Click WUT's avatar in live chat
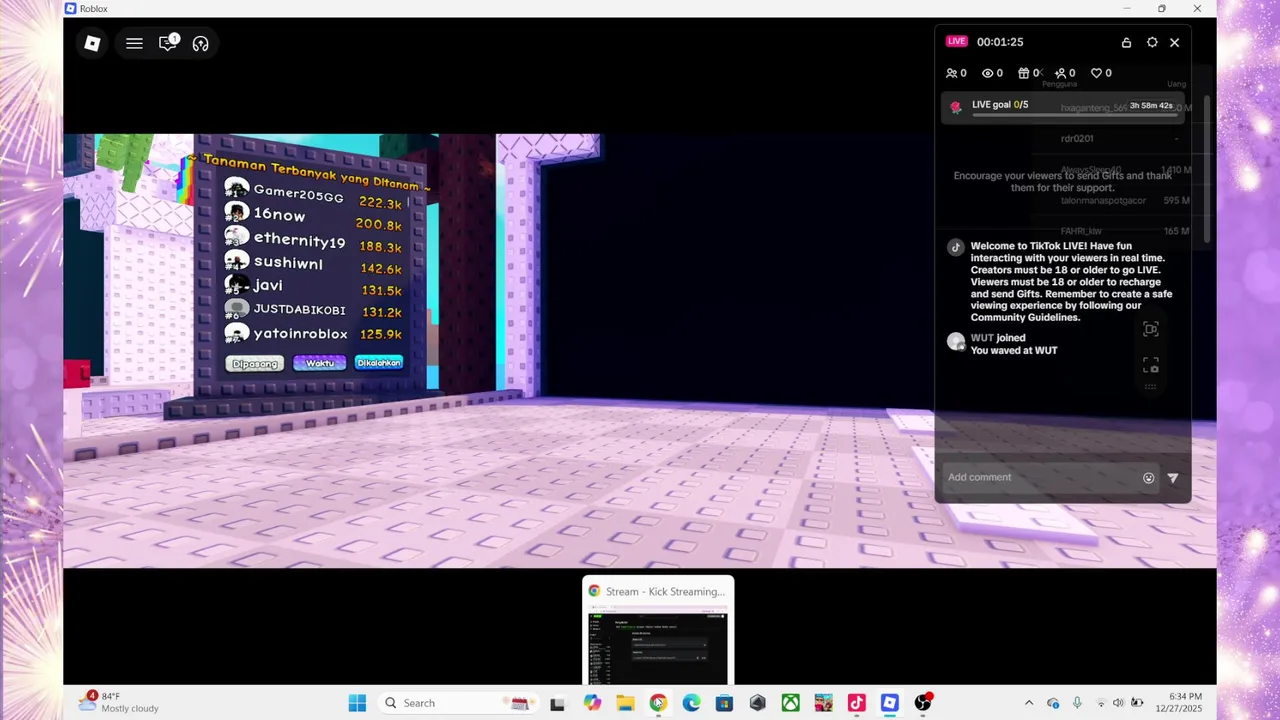1280x720 pixels. 956,342
